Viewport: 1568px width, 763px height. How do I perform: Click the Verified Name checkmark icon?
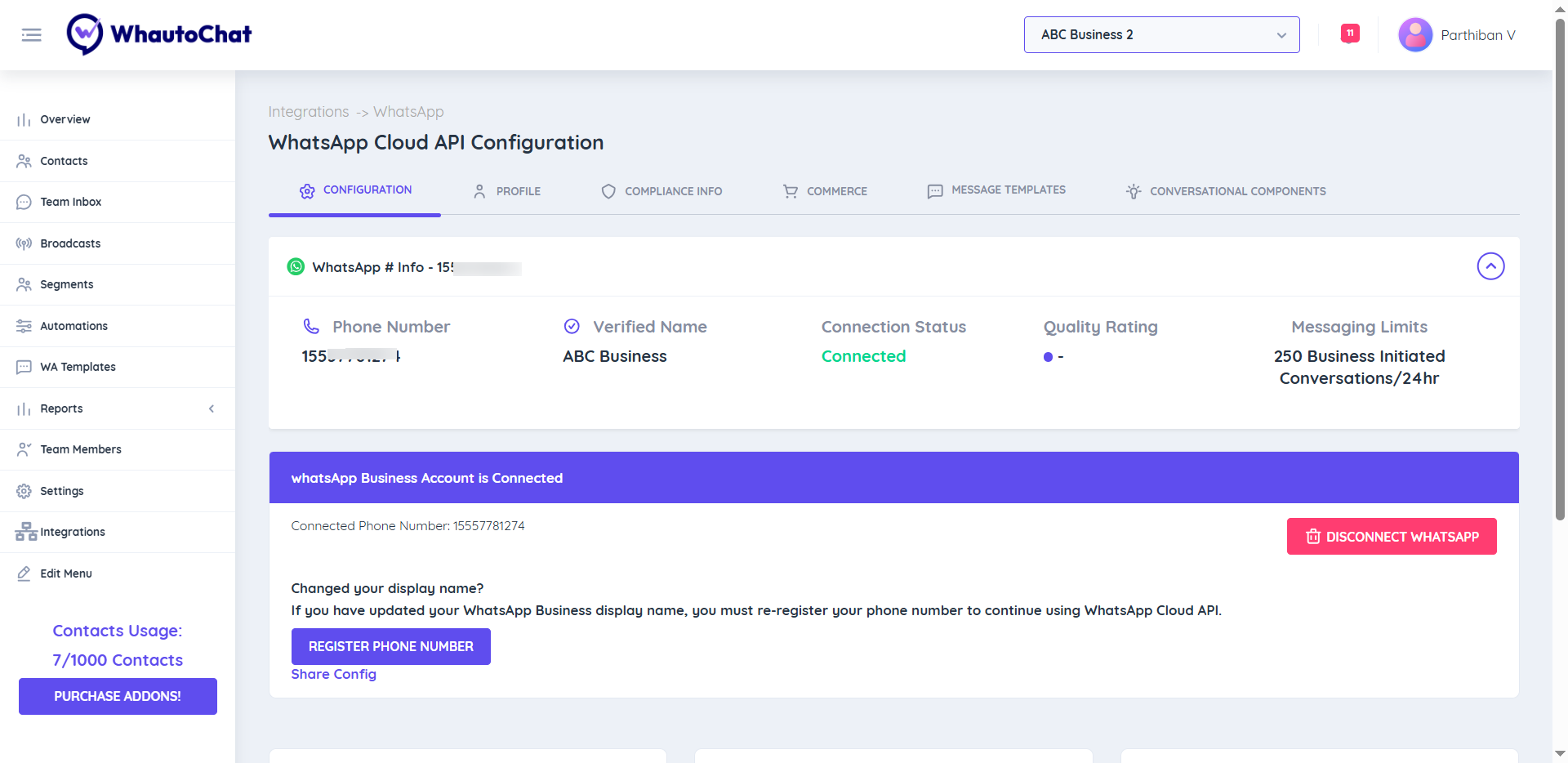[x=572, y=326]
